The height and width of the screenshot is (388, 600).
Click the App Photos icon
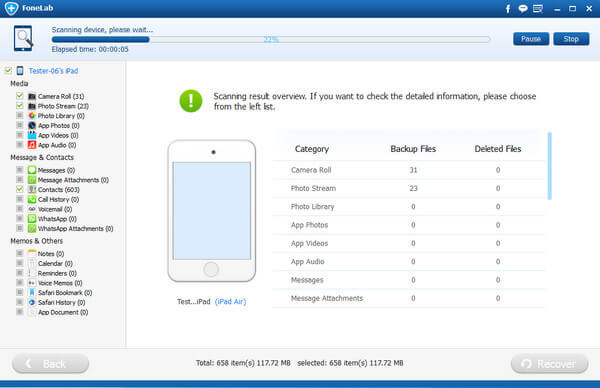[32, 126]
